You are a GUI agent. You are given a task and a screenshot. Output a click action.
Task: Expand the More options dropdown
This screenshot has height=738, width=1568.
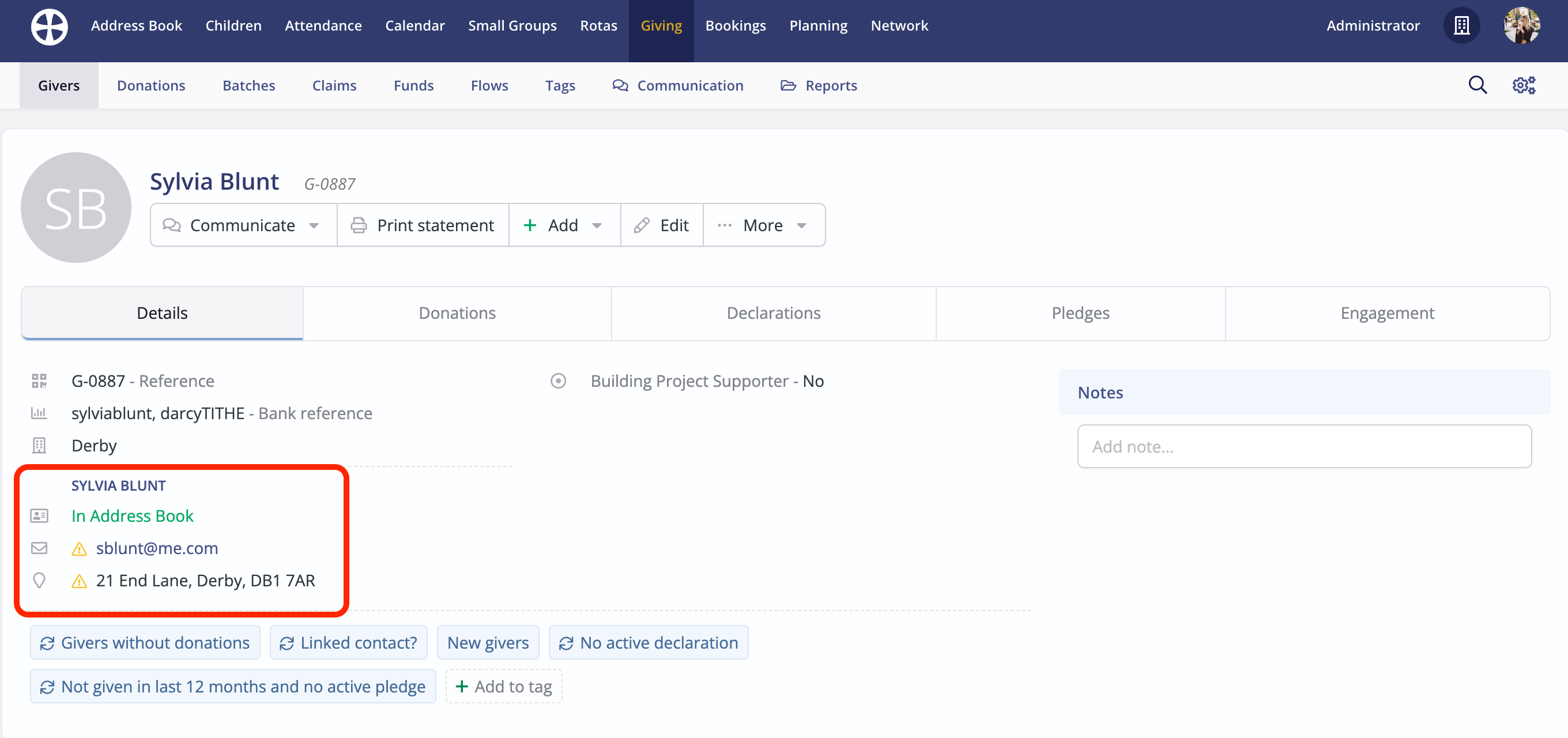click(x=802, y=225)
